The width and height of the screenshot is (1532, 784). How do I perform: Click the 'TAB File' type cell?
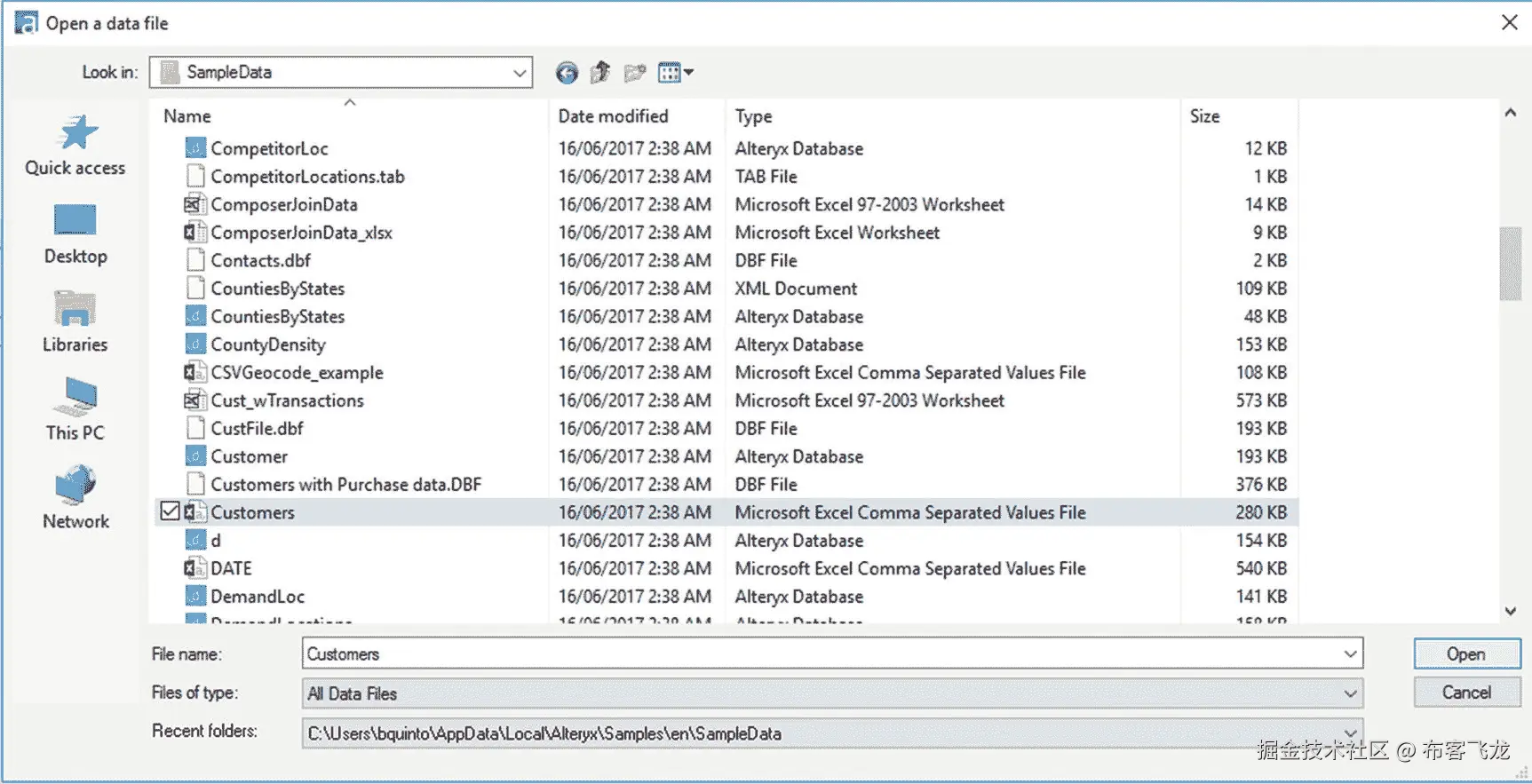766,177
